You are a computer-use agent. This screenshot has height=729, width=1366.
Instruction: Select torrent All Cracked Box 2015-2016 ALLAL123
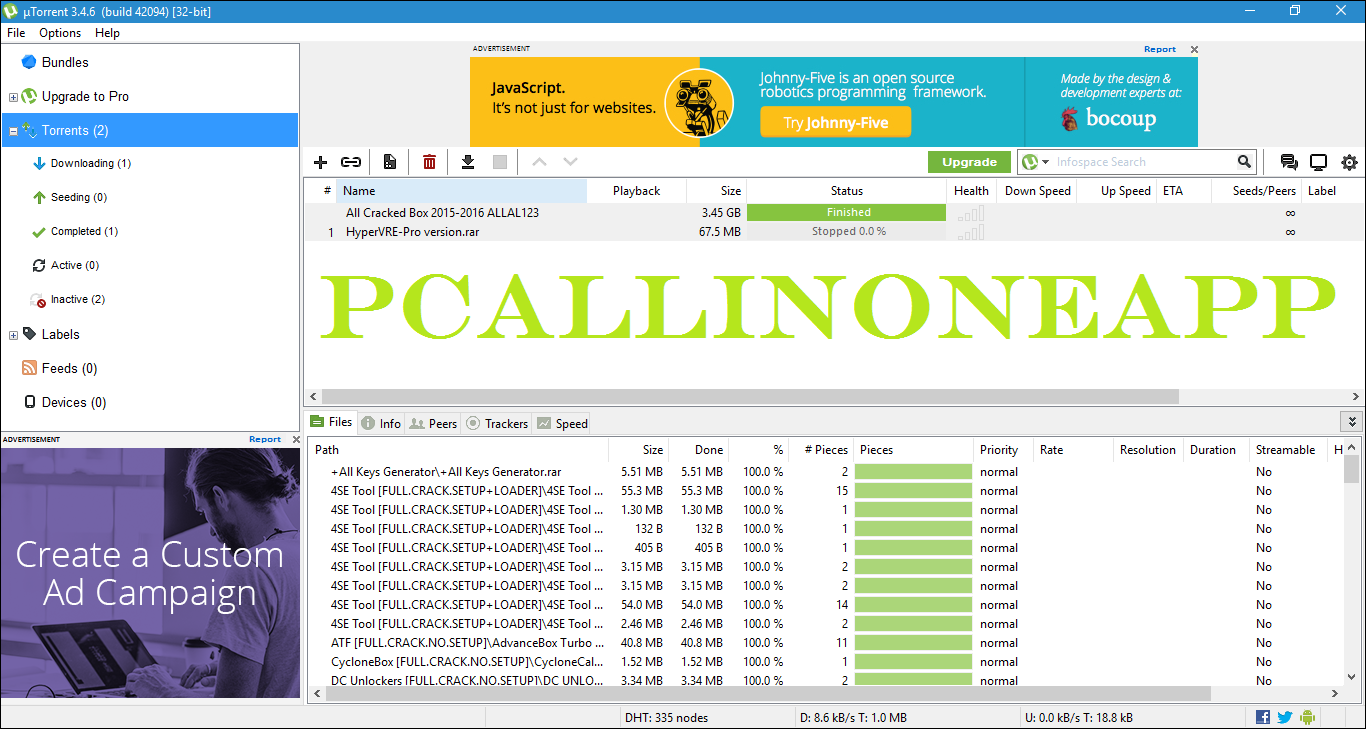coord(442,212)
